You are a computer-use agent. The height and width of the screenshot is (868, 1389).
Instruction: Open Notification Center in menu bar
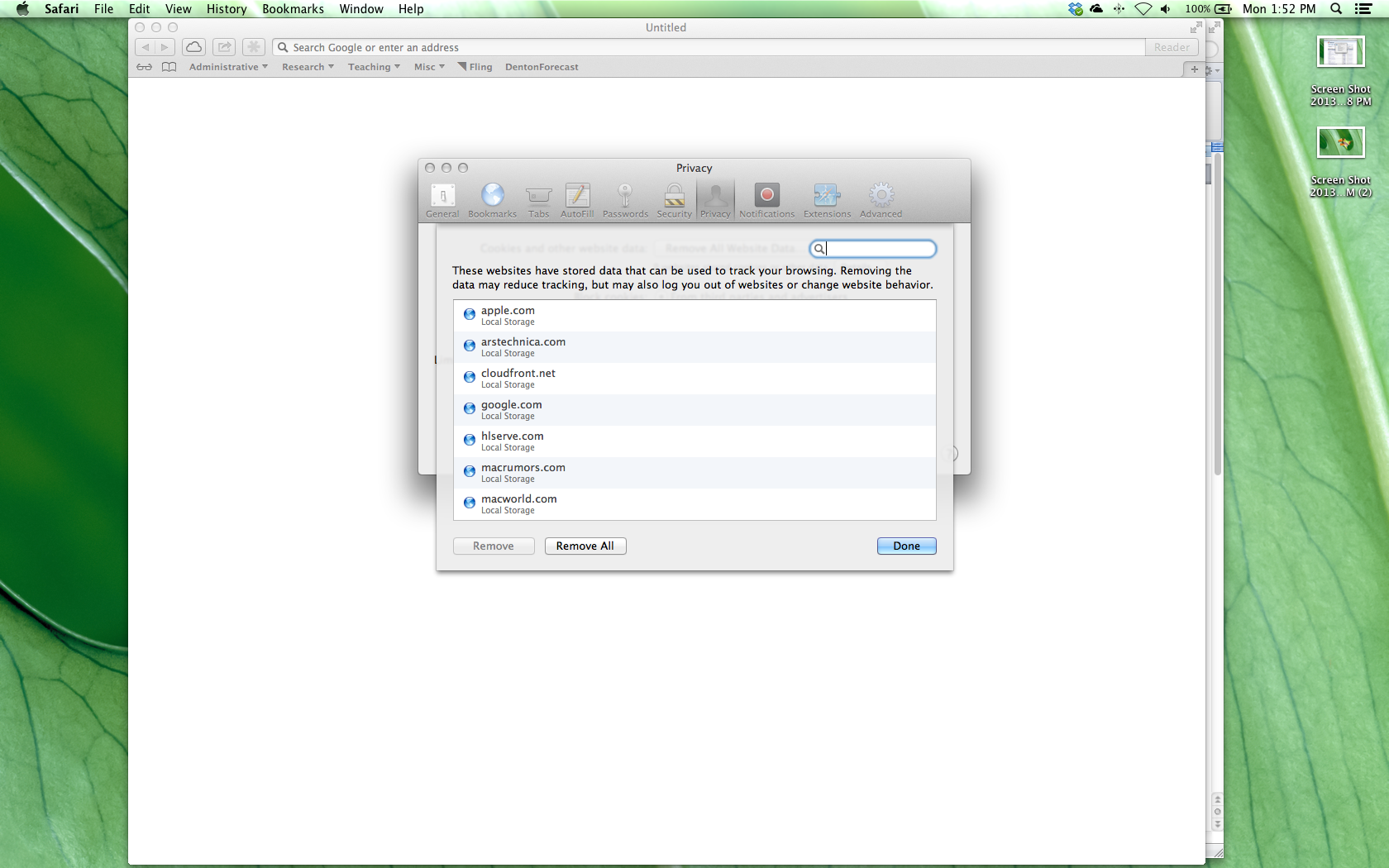(x=1363, y=9)
